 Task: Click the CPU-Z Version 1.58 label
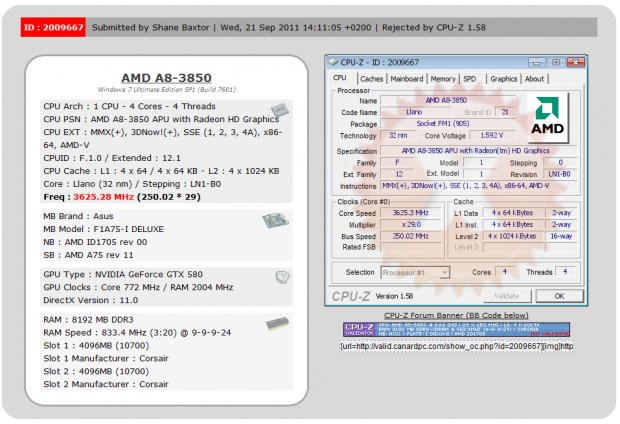[394, 296]
